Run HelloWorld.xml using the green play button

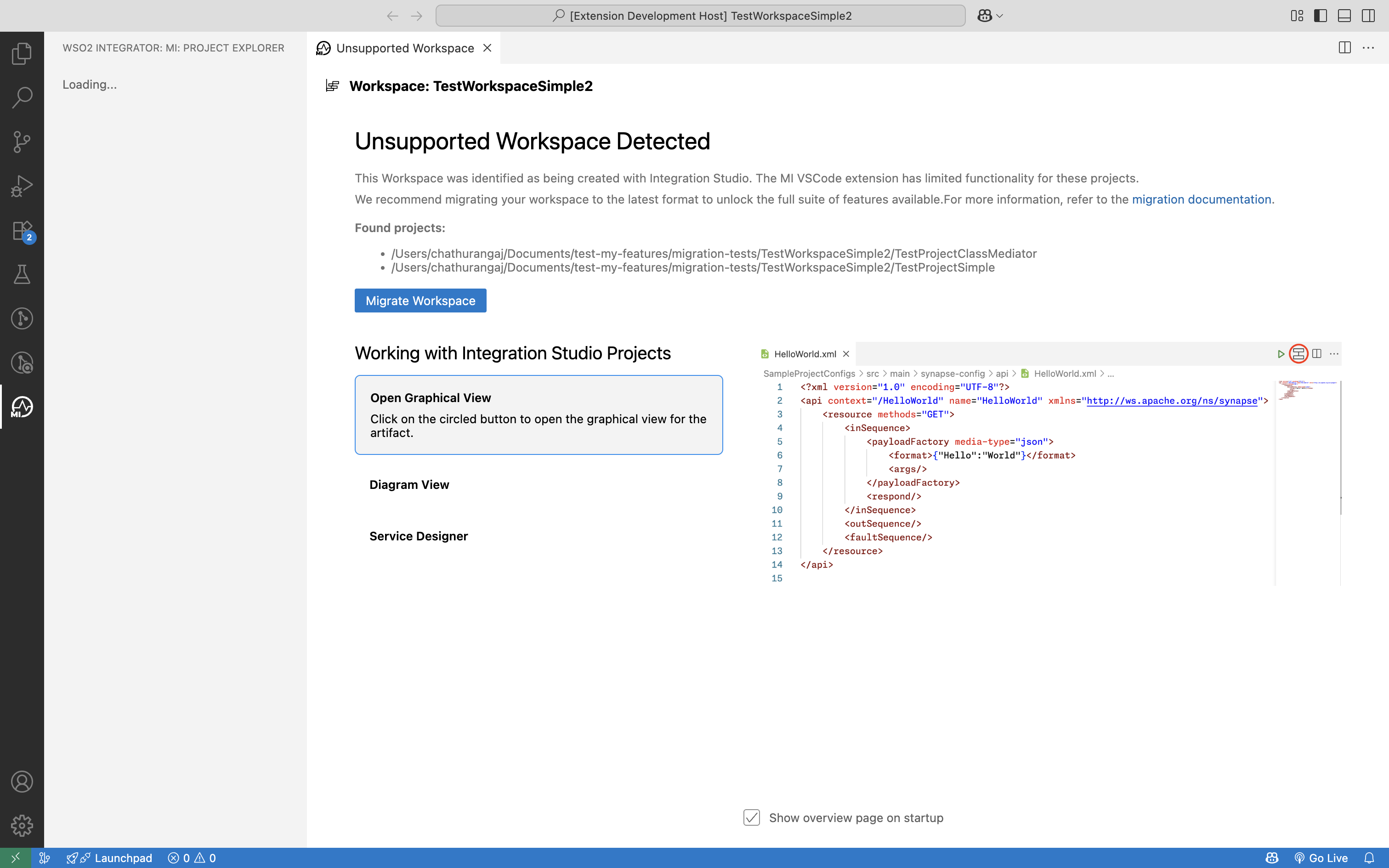click(x=1281, y=354)
